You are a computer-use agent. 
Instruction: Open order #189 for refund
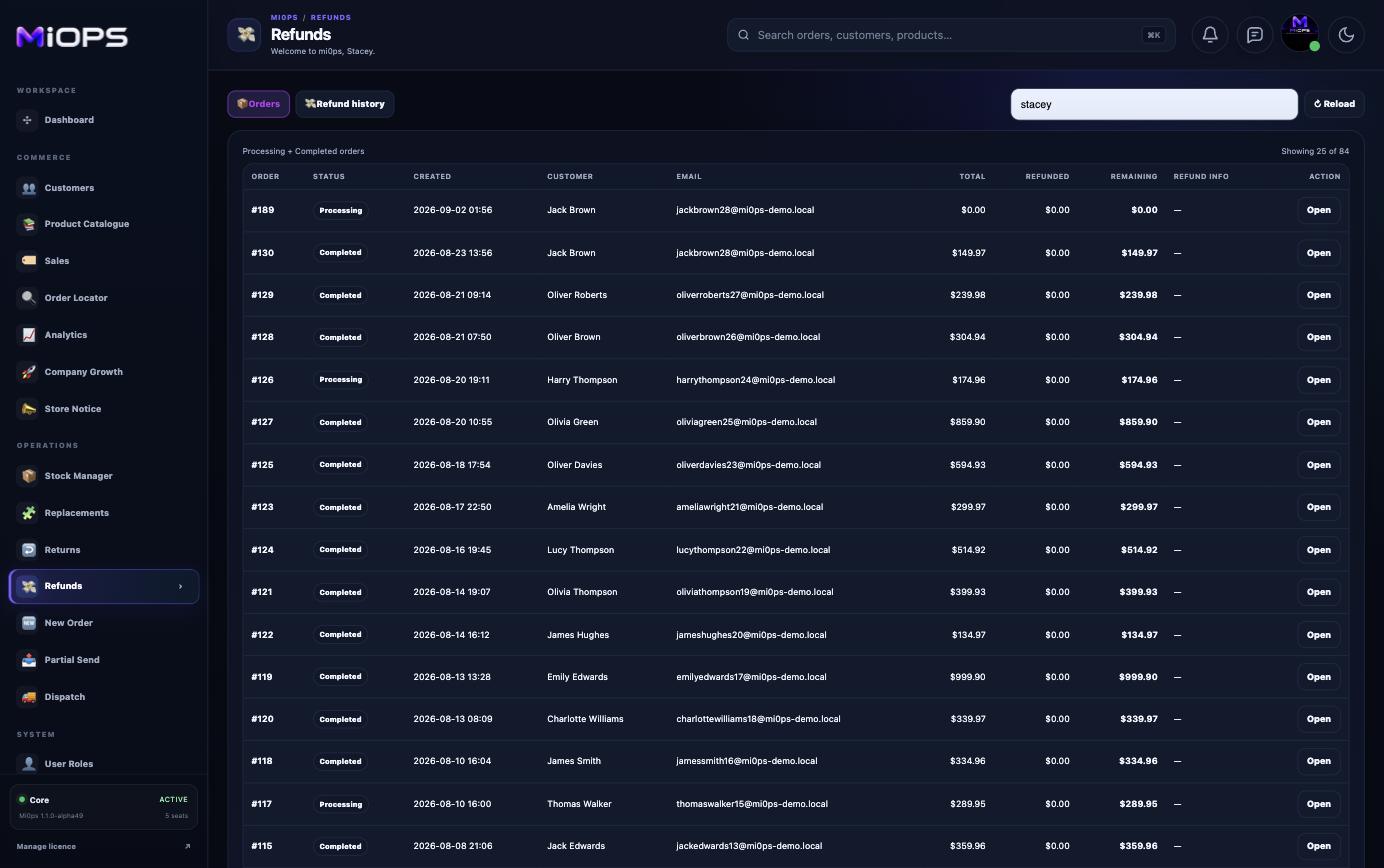[1318, 210]
